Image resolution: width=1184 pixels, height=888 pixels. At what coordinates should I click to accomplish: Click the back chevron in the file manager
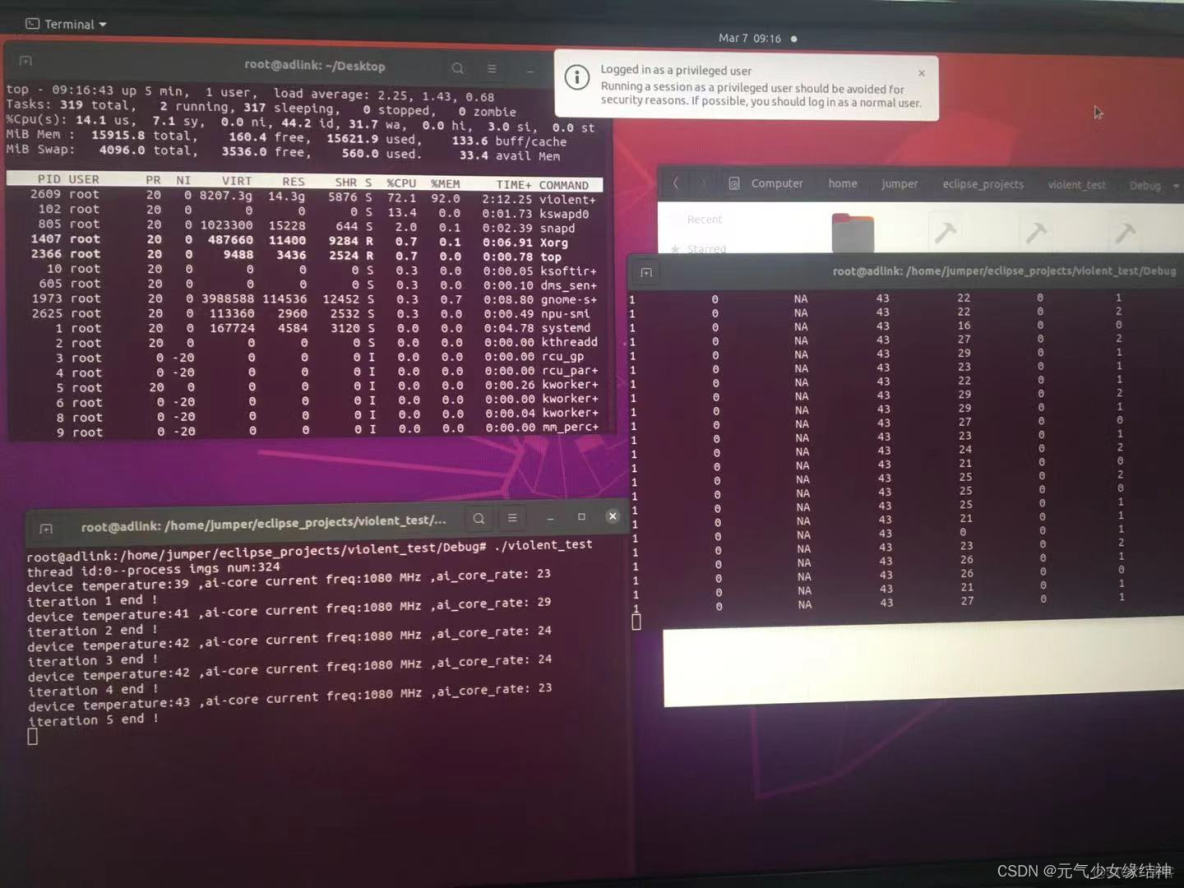tap(676, 184)
